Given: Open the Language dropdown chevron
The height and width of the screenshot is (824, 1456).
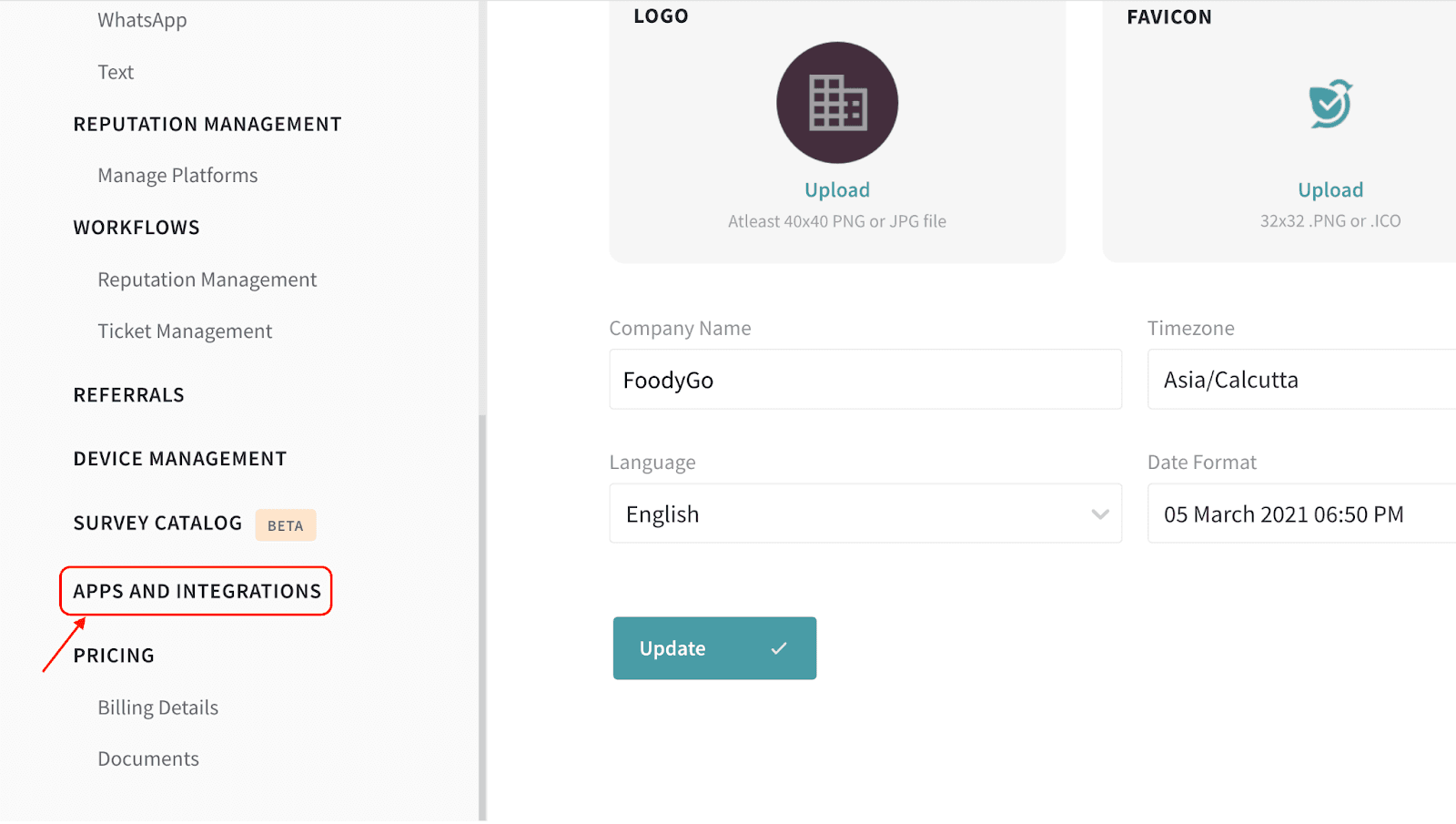Looking at the screenshot, I should pos(1100,514).
